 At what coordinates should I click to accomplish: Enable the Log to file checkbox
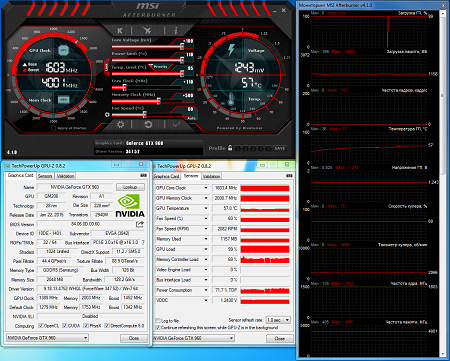click(x=158, y=321)
